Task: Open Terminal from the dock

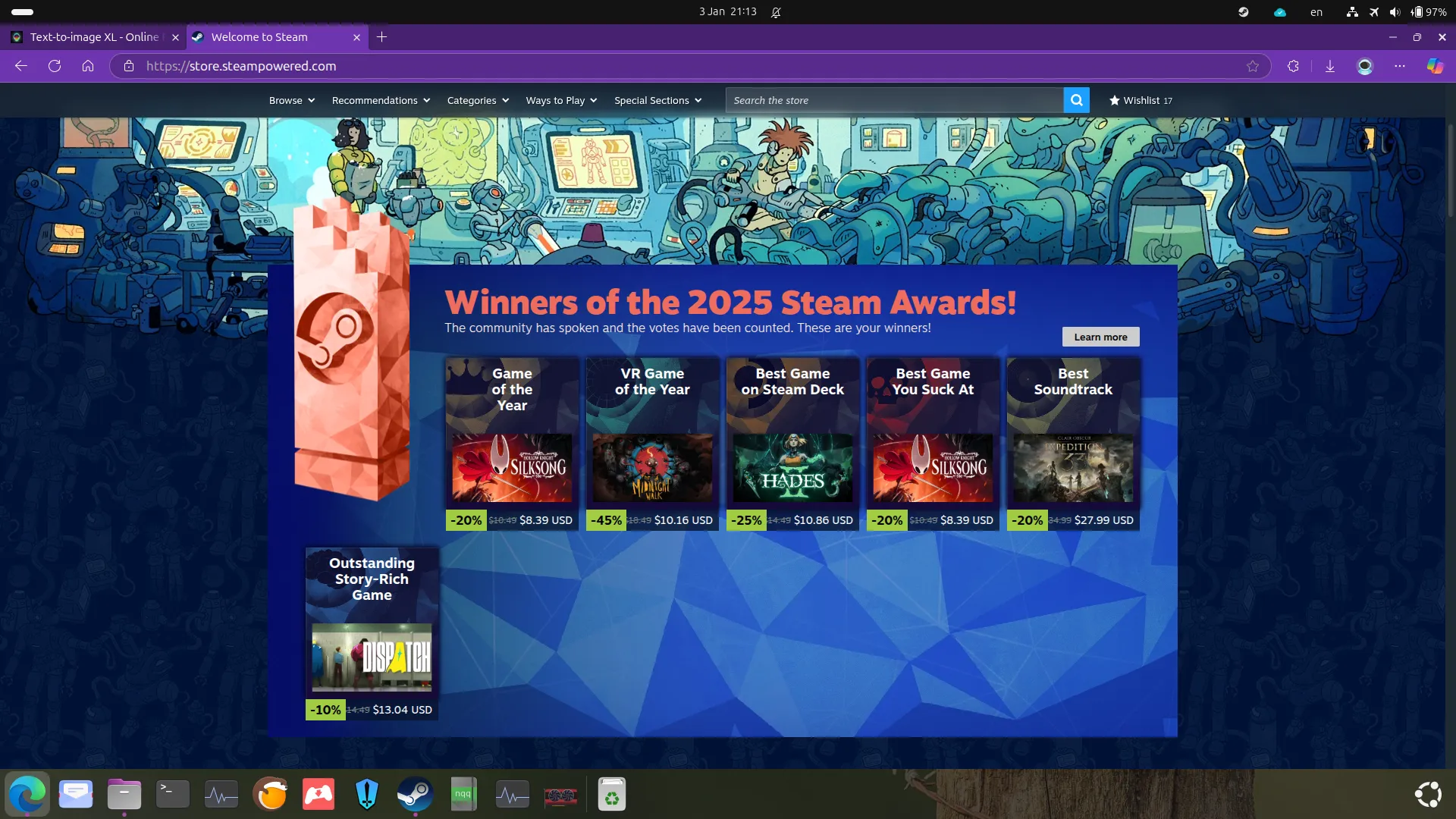Action: tap(173, 794)
